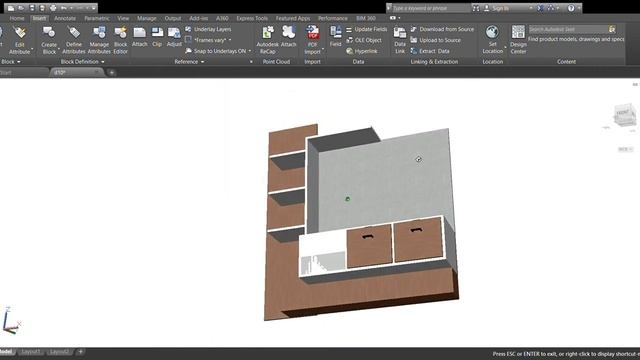
Task: Click Attach in the Point Cloud panel
Action: point(289,37)
